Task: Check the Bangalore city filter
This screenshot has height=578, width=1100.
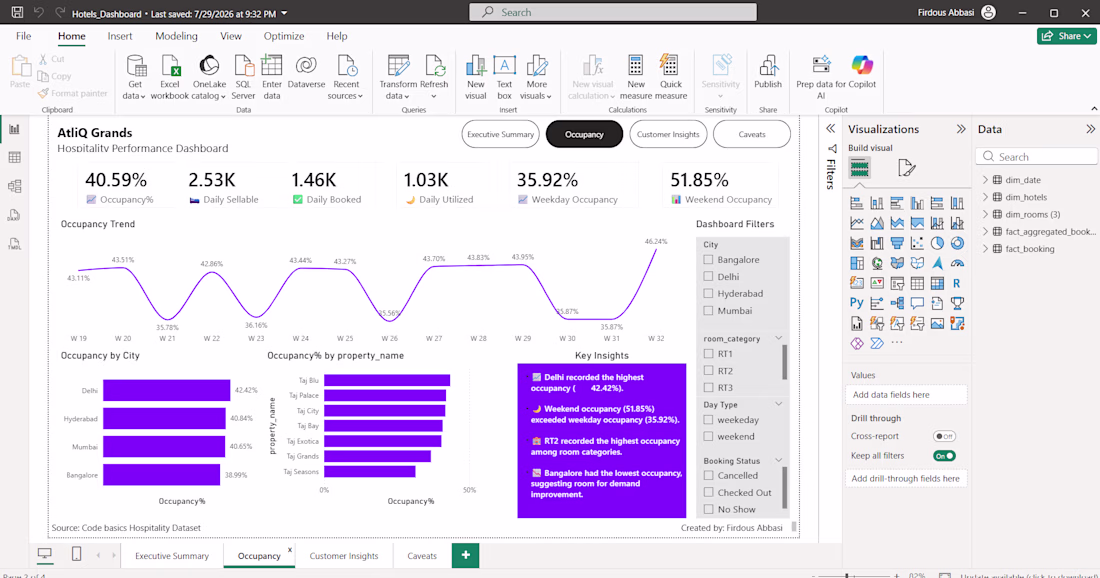Action: click(x=708, y=260)
